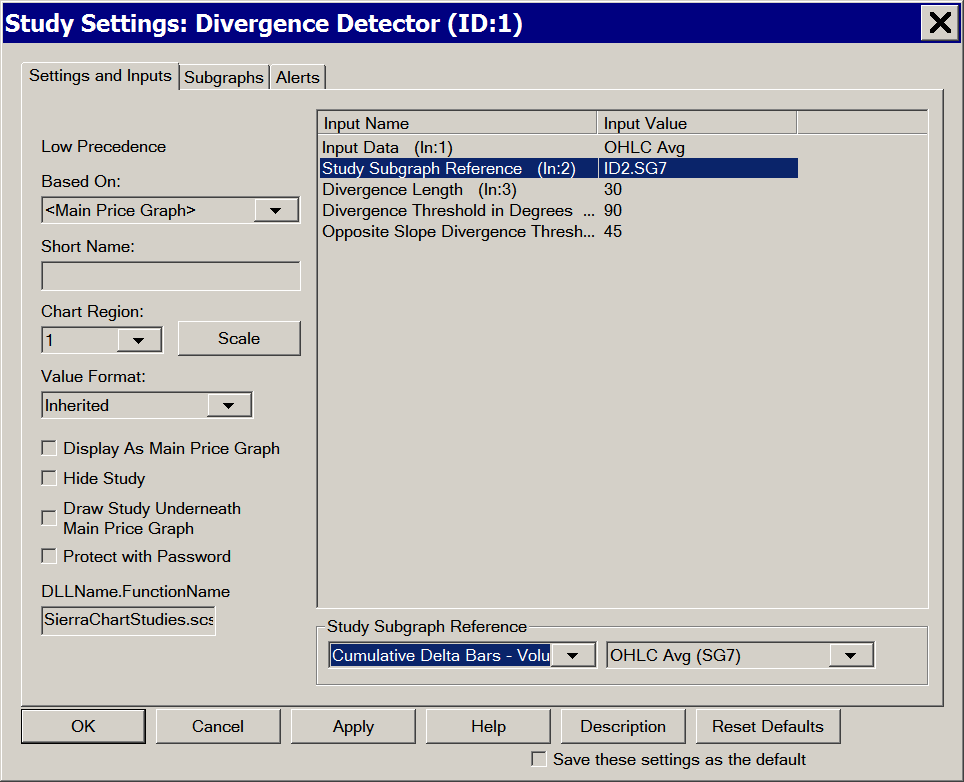
Task: Select Divergence Threshold in Degrees row
Action: (x=558, y=210)
